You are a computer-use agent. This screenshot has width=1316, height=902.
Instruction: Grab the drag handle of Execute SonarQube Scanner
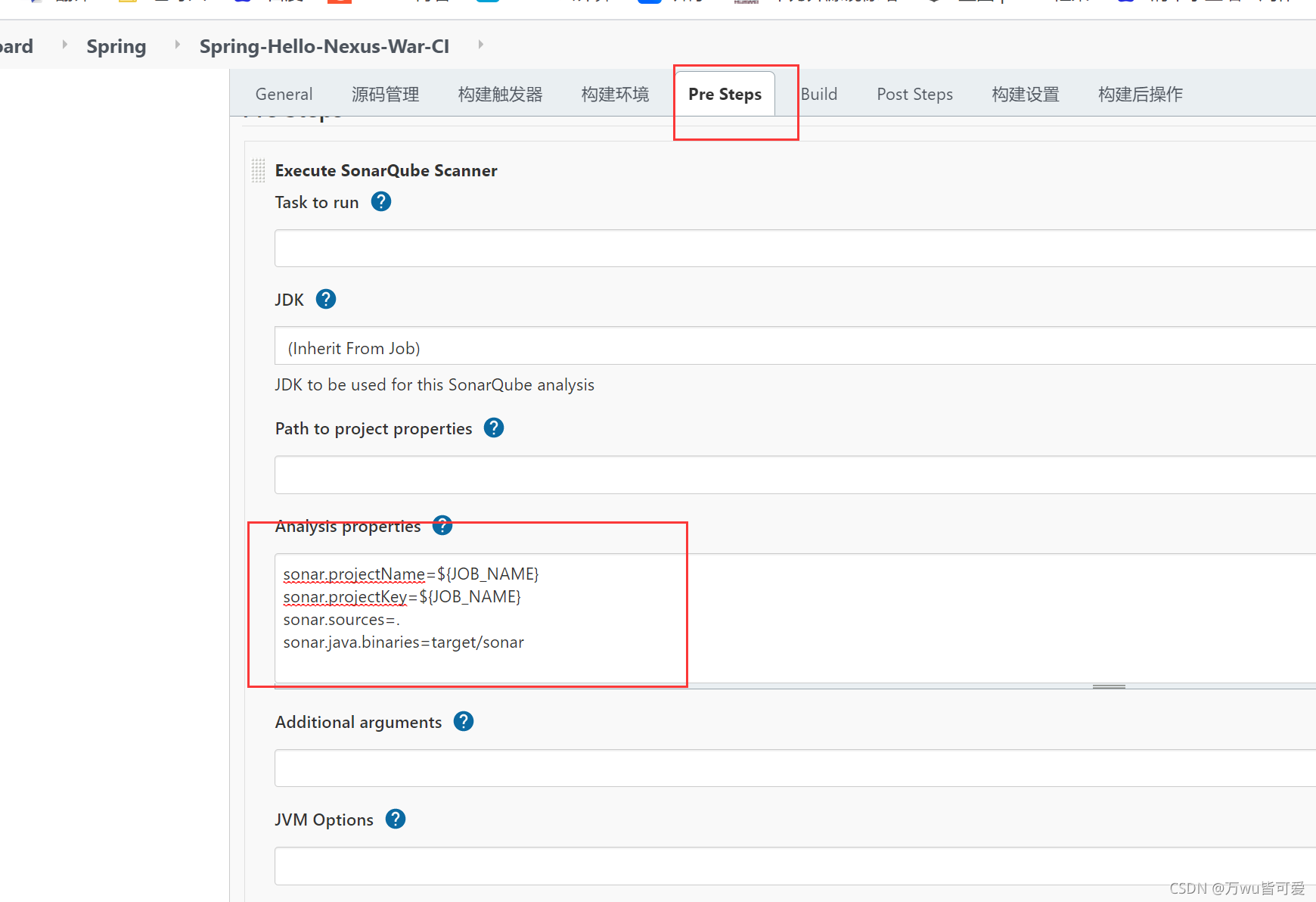258,170
